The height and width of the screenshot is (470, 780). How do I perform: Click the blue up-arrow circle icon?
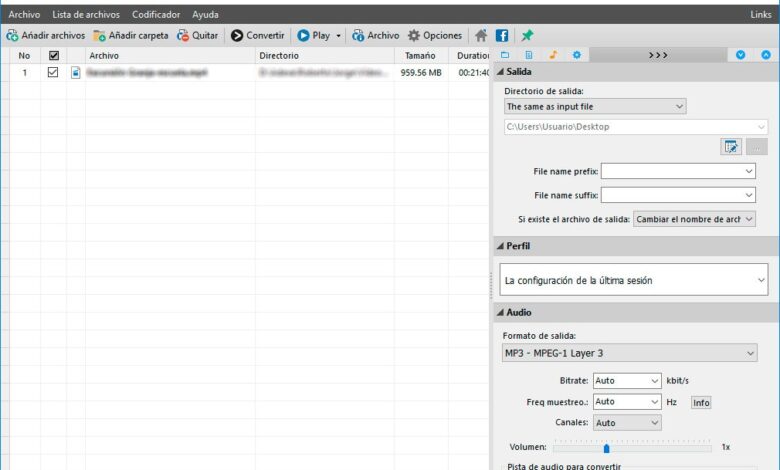[x=766, y=55]
